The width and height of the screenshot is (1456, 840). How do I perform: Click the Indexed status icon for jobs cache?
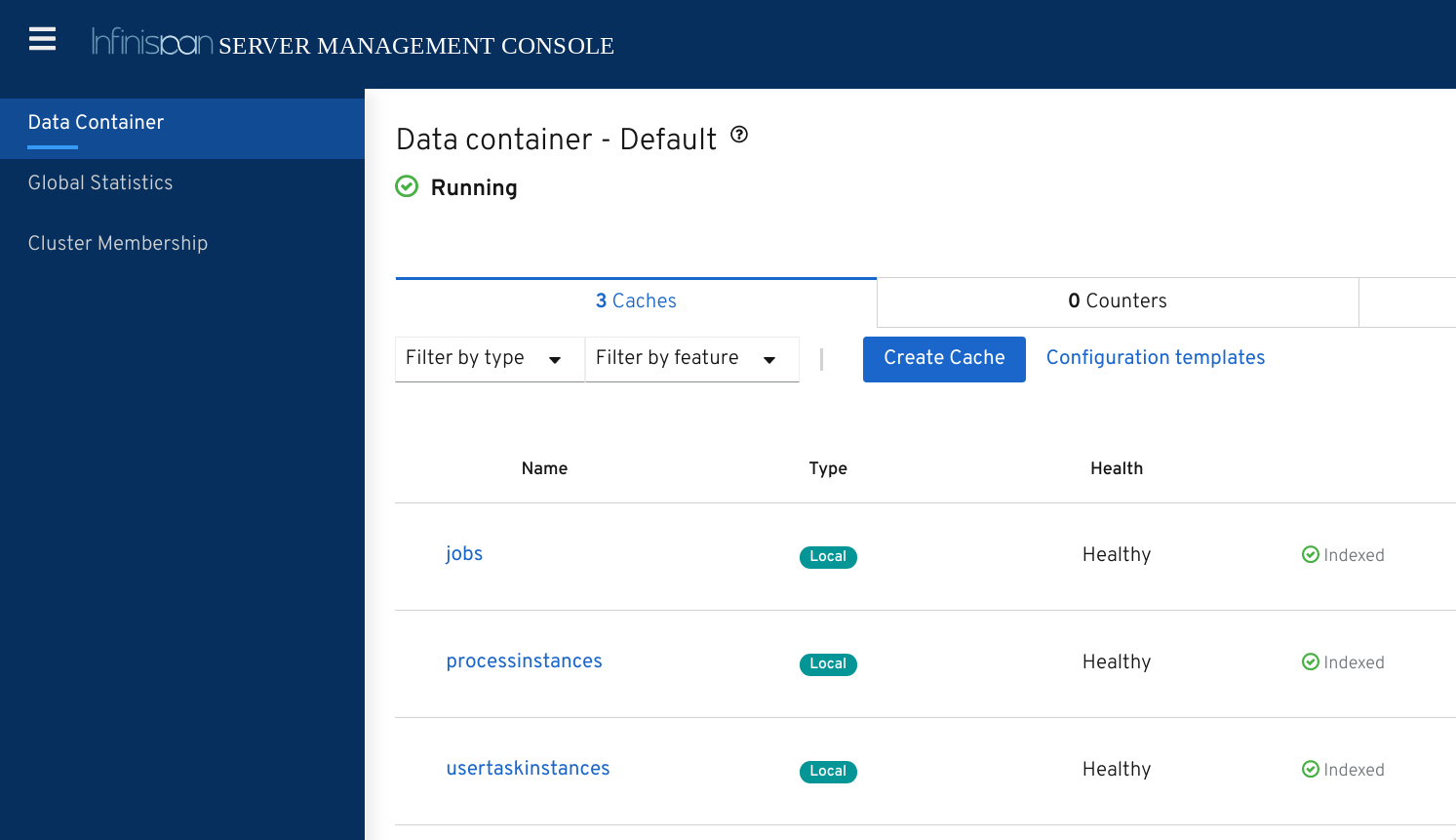pos(1310,554)
